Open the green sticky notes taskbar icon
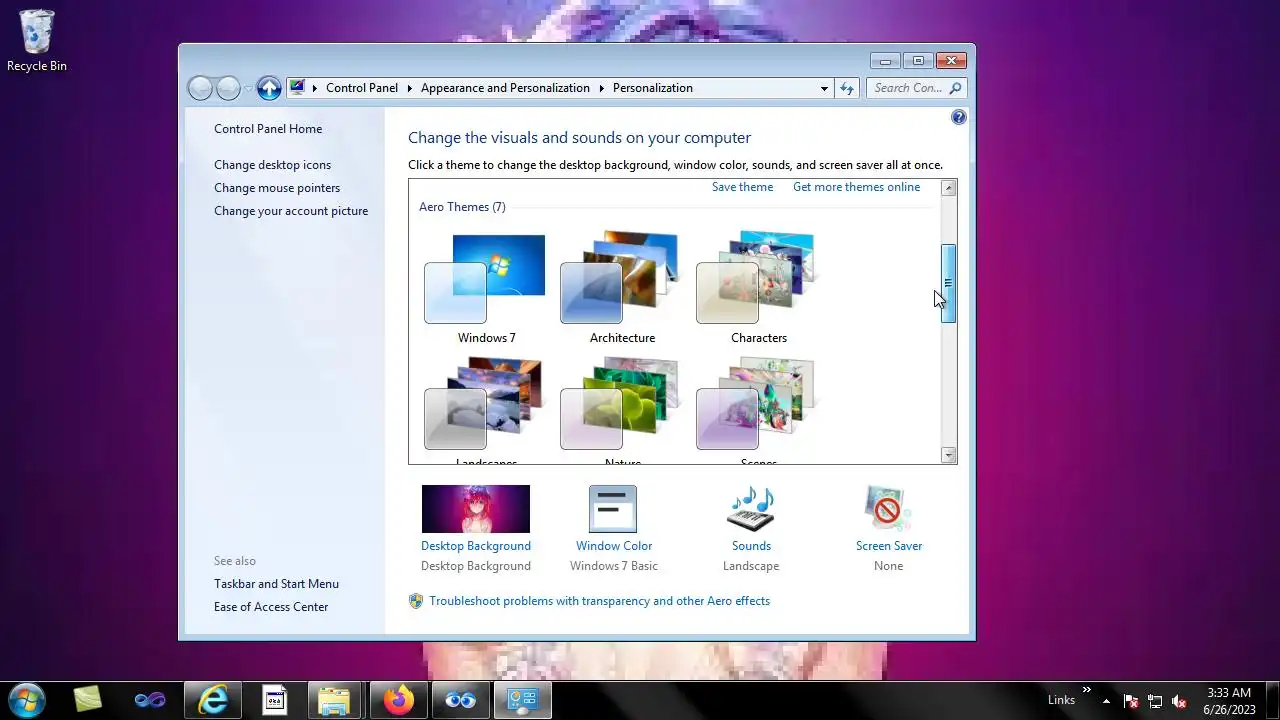Screen dimensions: 1280x720 pos(88,700)
